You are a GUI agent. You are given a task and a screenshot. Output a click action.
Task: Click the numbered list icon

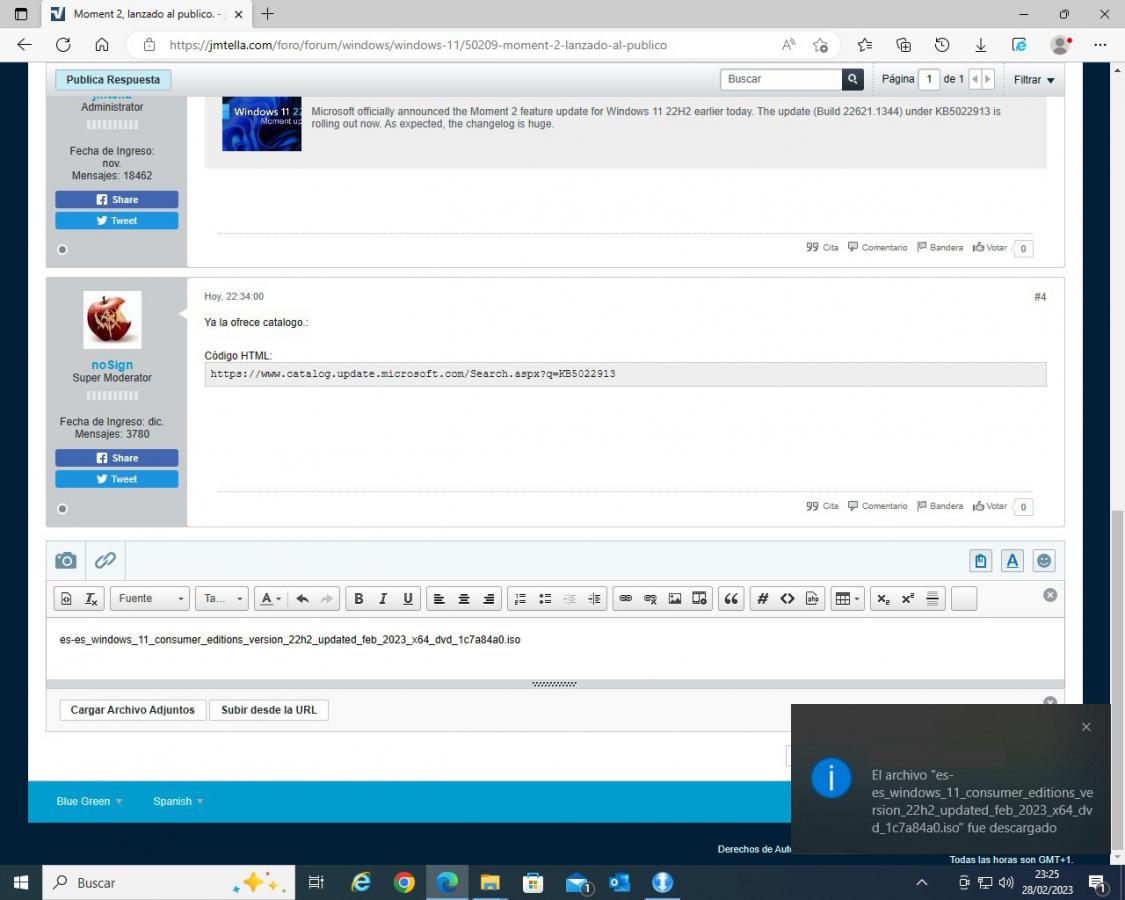coord(520,599)
